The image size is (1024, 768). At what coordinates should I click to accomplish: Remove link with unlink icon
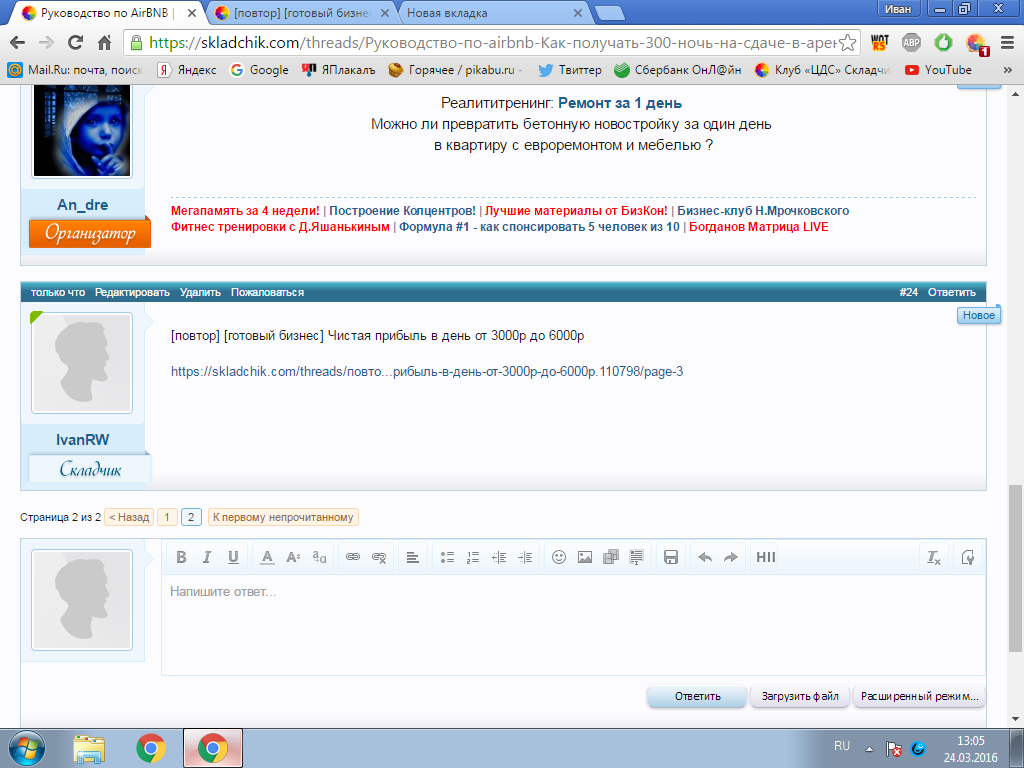[x=379, y=557]
